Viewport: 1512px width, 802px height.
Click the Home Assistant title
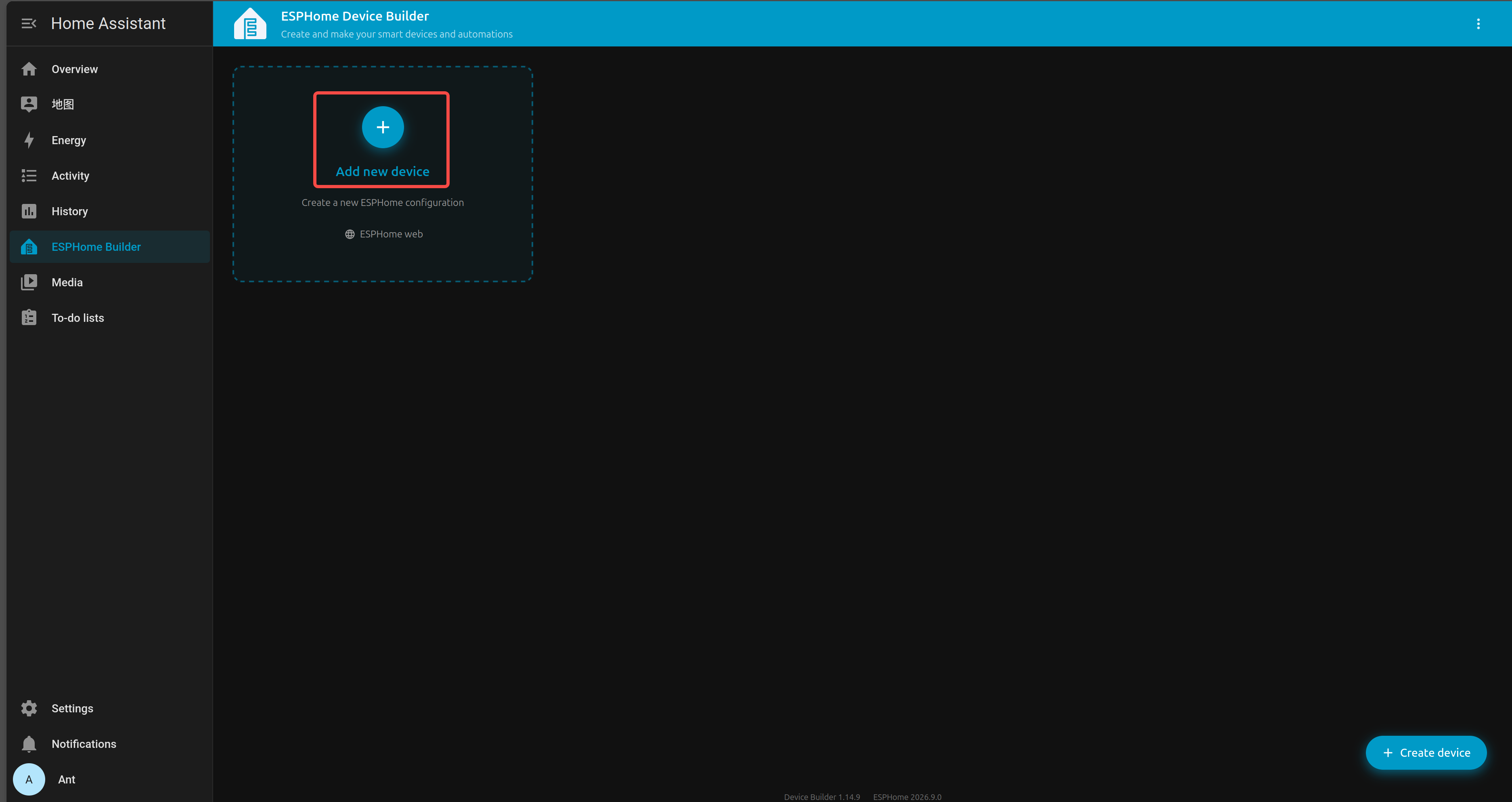[108, 23]
